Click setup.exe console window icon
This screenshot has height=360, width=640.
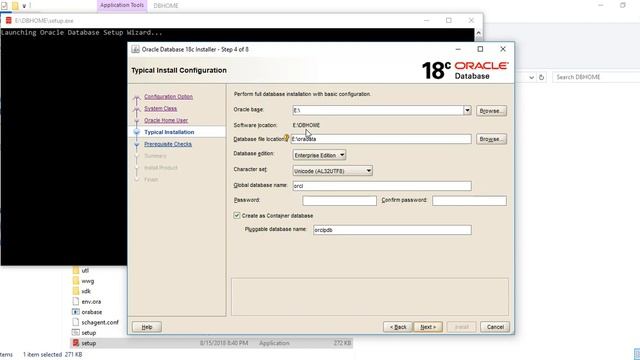click(8, 20)
